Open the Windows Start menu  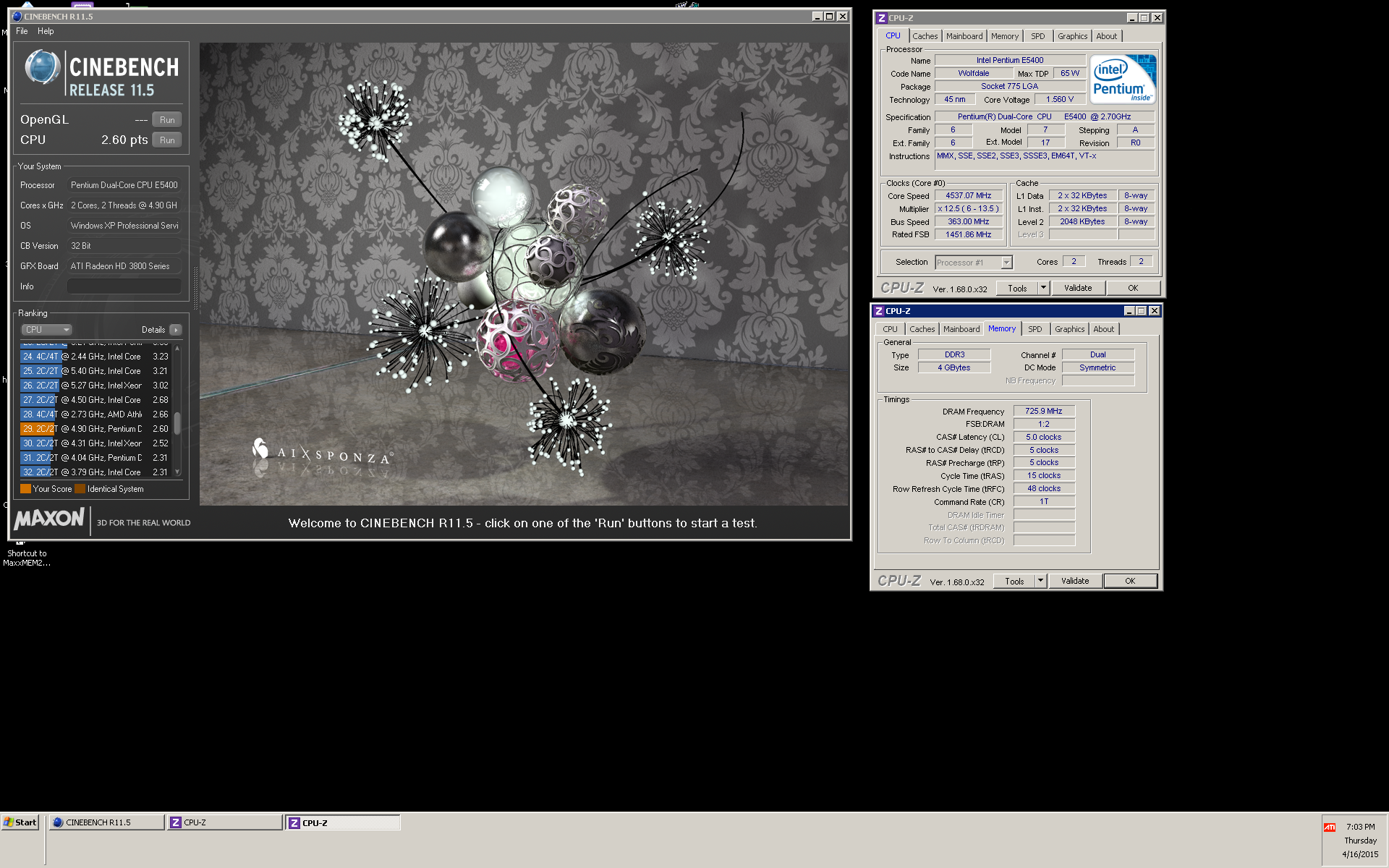pyautogui.click(x=20, y=822)
